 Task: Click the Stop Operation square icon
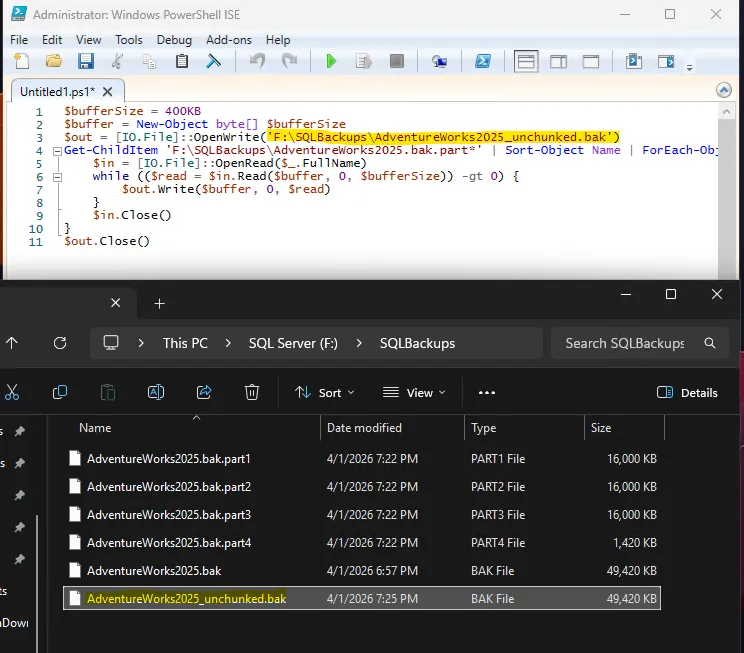pos(397,61)
